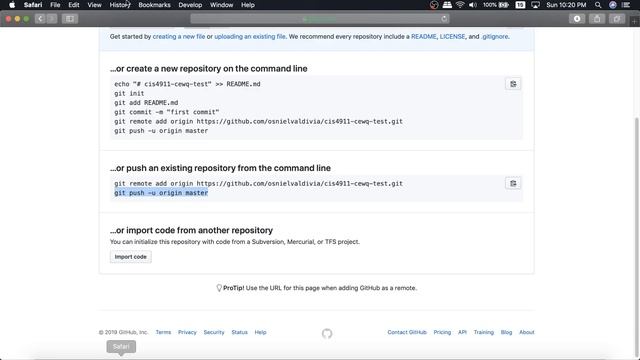Toggle the Safari sidebar button

pos(70,18)
